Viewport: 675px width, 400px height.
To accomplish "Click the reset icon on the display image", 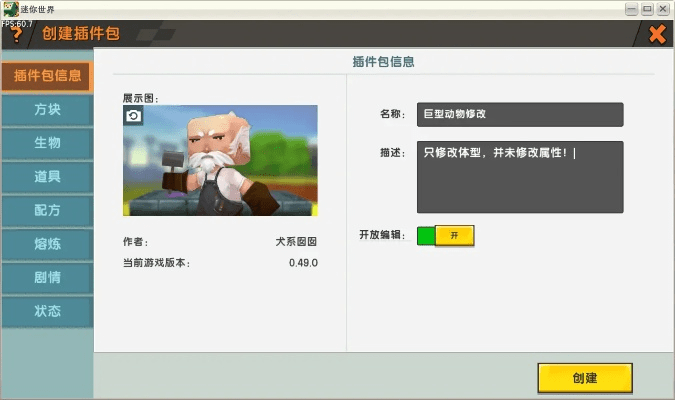I will (133, 116).
